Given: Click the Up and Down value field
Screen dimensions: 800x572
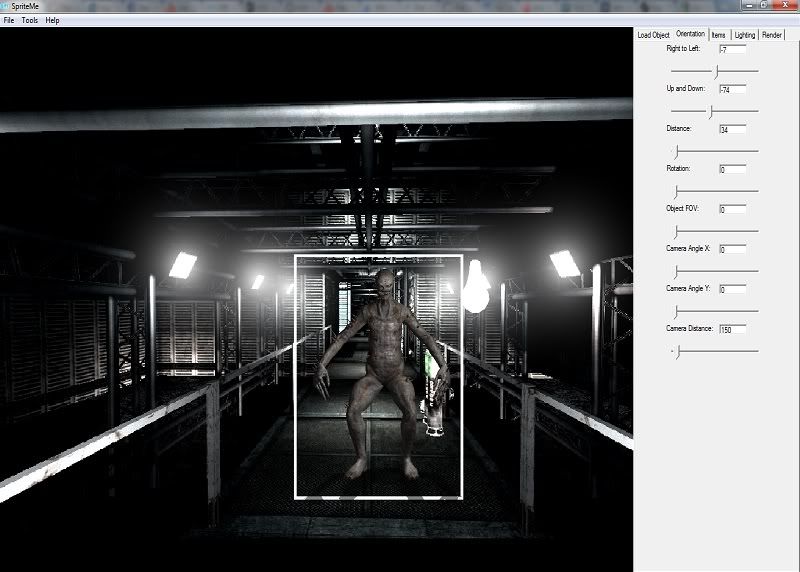Looking at the screenshot, I should [x=732, y=89].
